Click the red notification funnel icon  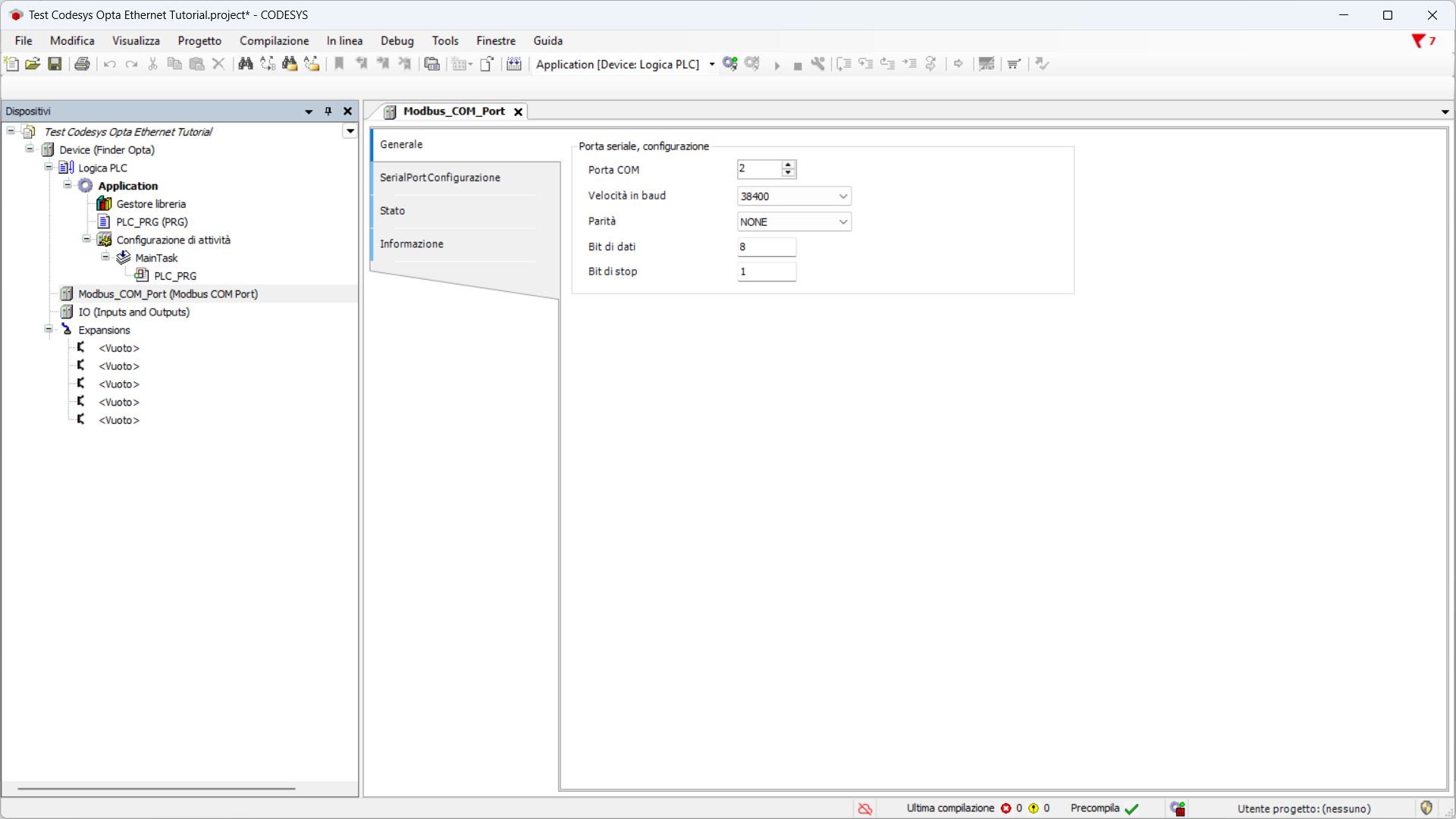[1417, 41]
